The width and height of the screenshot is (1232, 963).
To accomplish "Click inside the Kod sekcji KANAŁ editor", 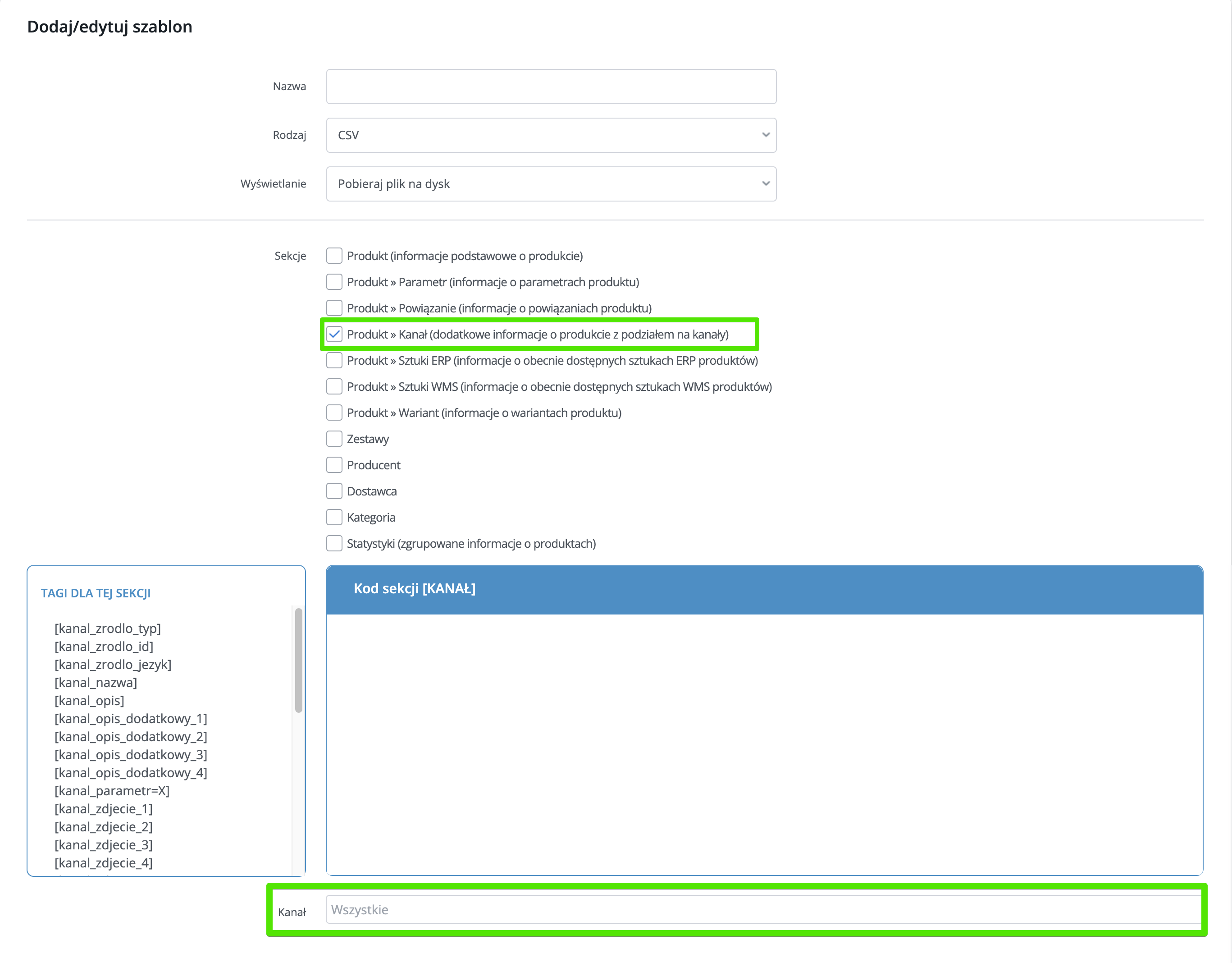I will tap(764, 744).
